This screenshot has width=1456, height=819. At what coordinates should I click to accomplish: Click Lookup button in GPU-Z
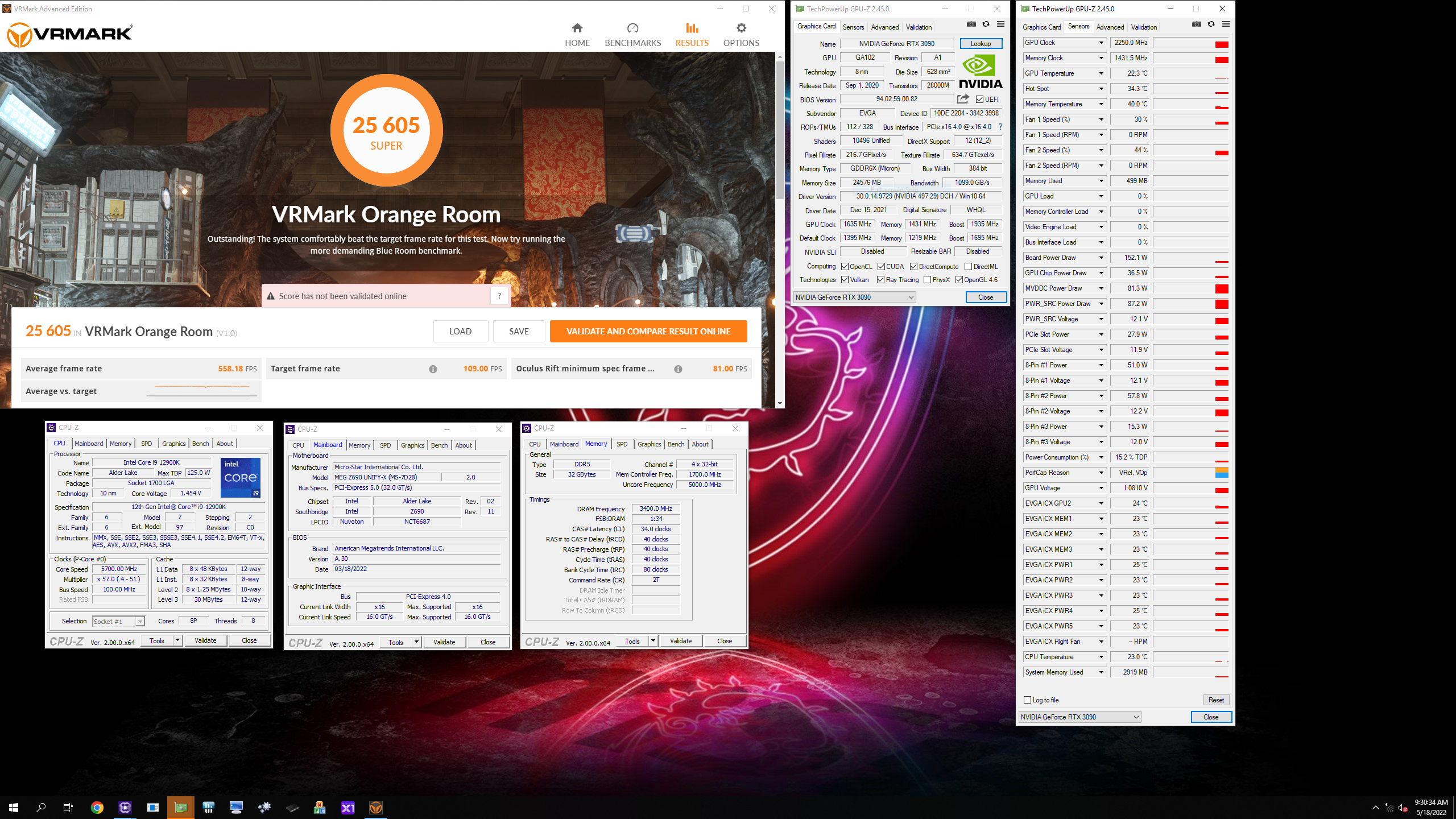click(981, 44)
